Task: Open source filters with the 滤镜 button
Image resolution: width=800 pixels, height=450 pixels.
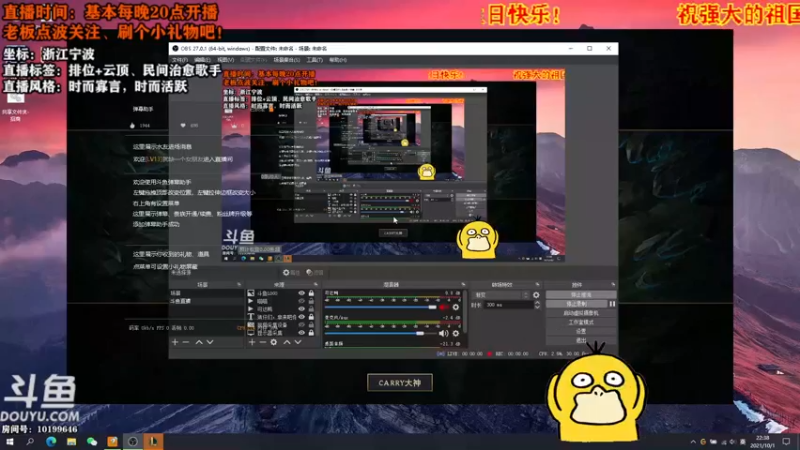Action: pos(315,272)
